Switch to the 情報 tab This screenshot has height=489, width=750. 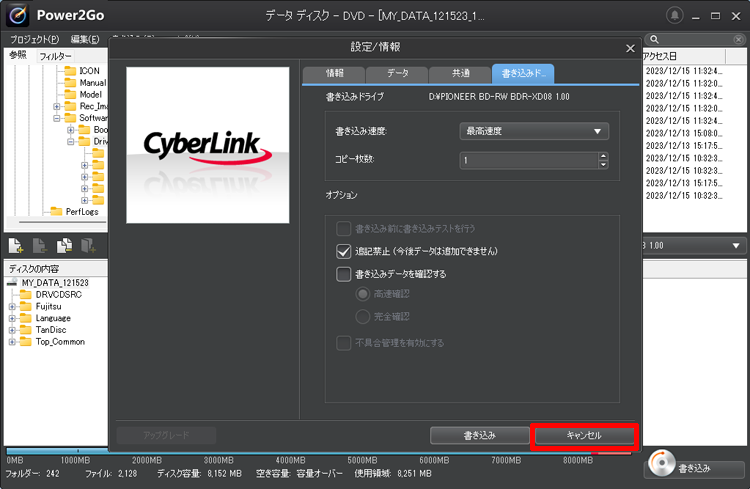tap(333, 74)
